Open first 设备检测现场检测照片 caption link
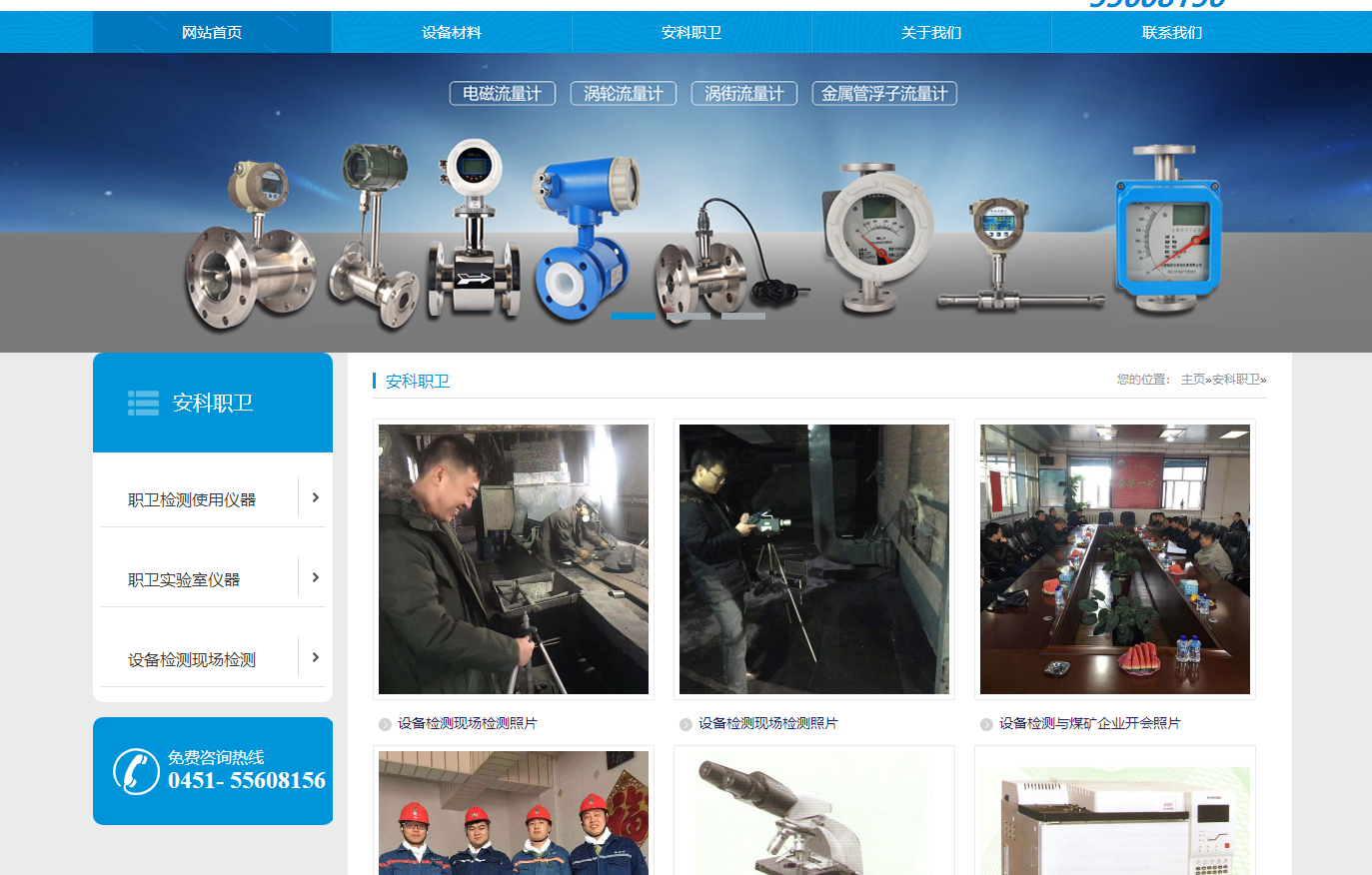The width and height of the screenshot is (1372, 875). click(468, 723)
